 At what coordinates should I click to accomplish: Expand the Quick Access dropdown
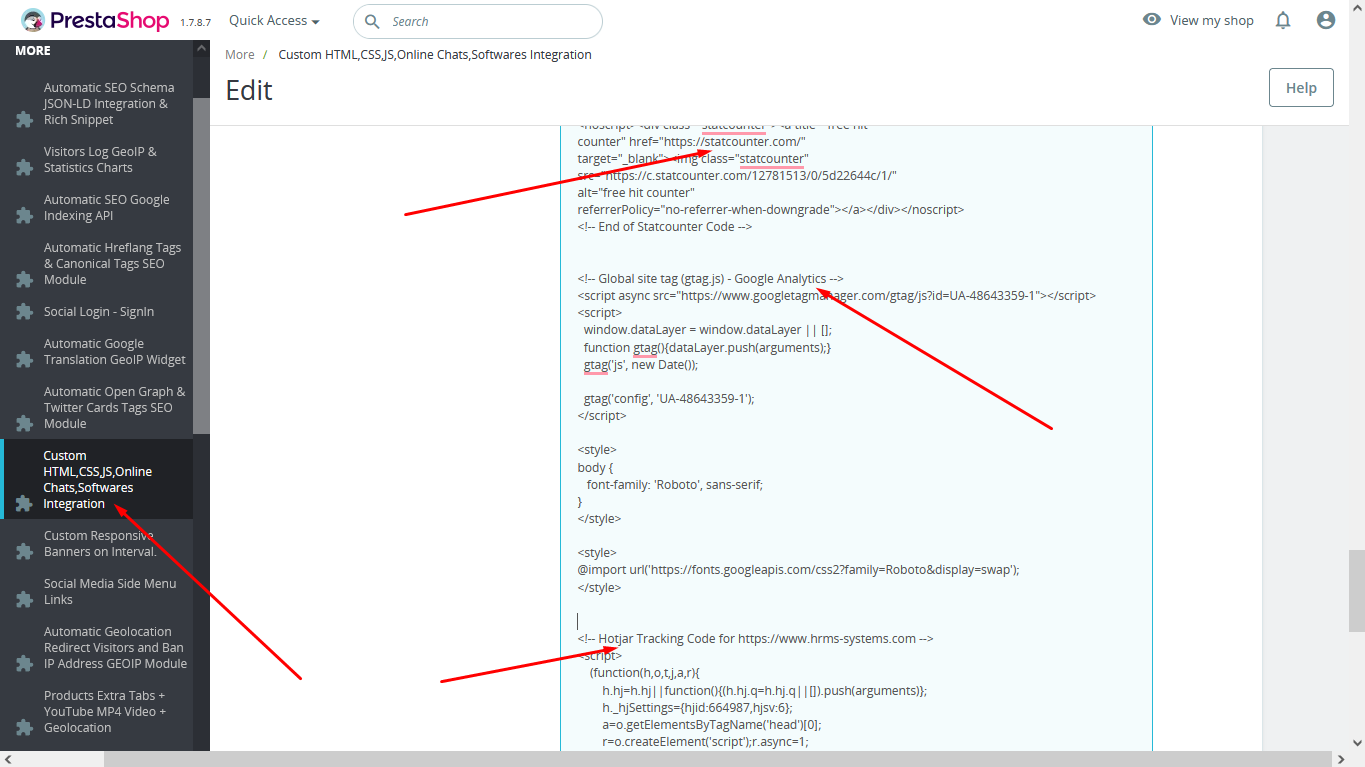click(274, 20)
